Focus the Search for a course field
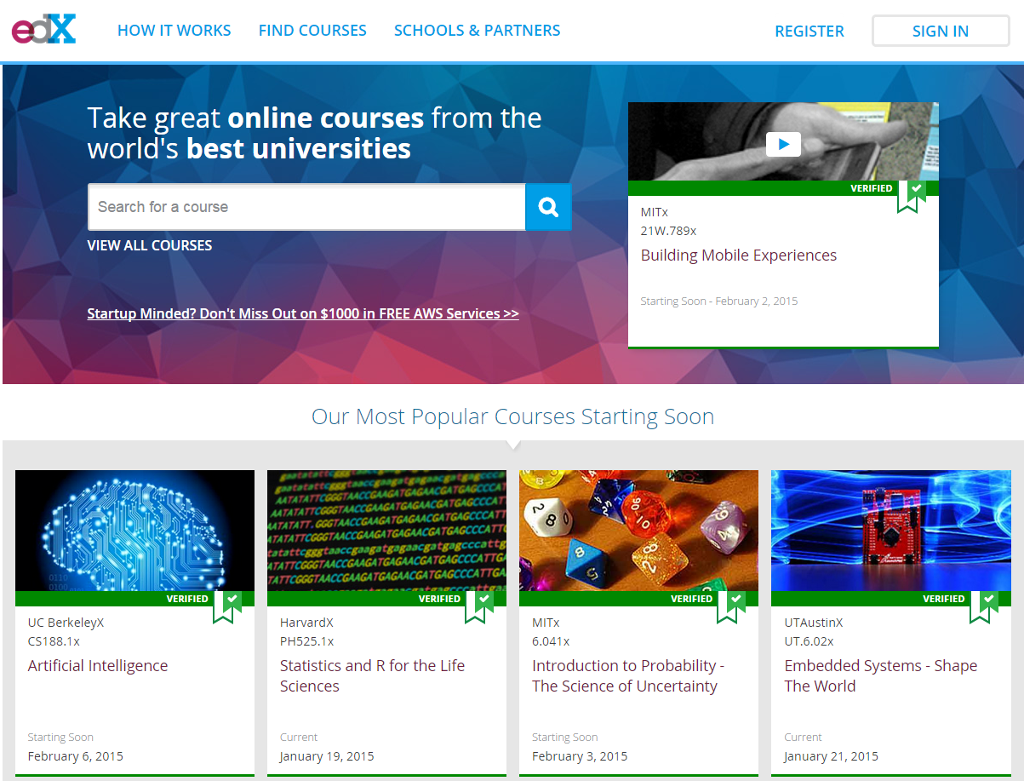Screen dimensions: 1024x781 click(x=306, y=207)
